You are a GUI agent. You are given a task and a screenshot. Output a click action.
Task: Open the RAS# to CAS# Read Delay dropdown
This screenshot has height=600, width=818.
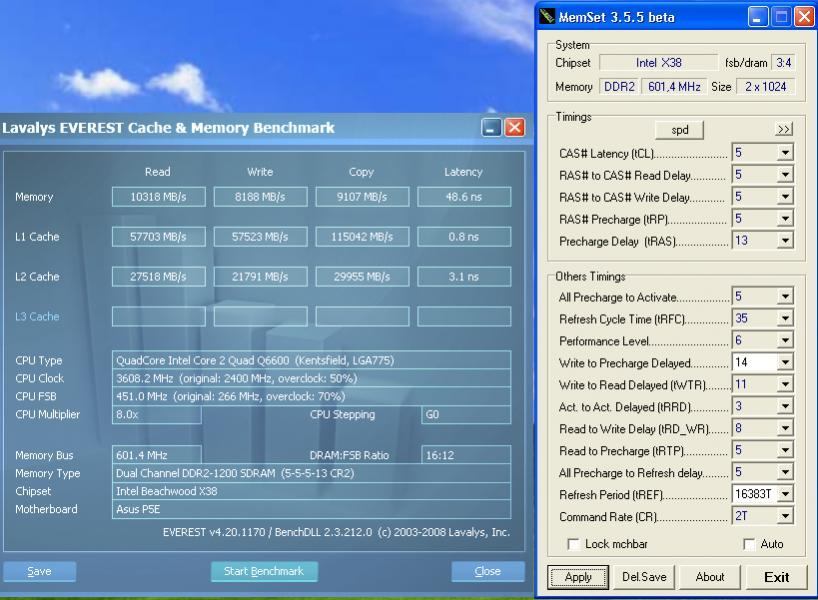(785, 175)
